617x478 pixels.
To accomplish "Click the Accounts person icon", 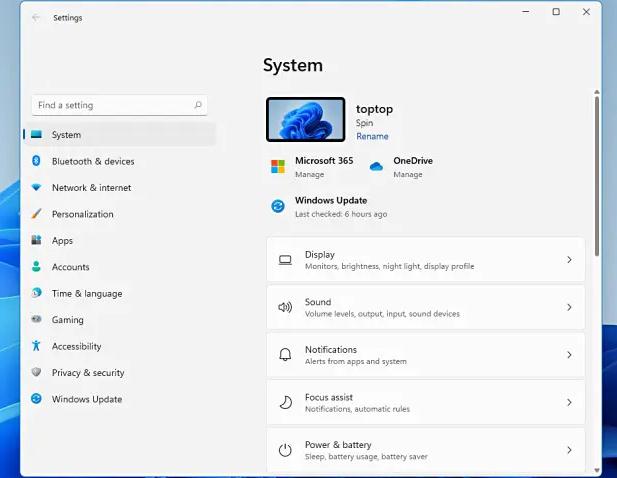I will click(x=36, y=266).
